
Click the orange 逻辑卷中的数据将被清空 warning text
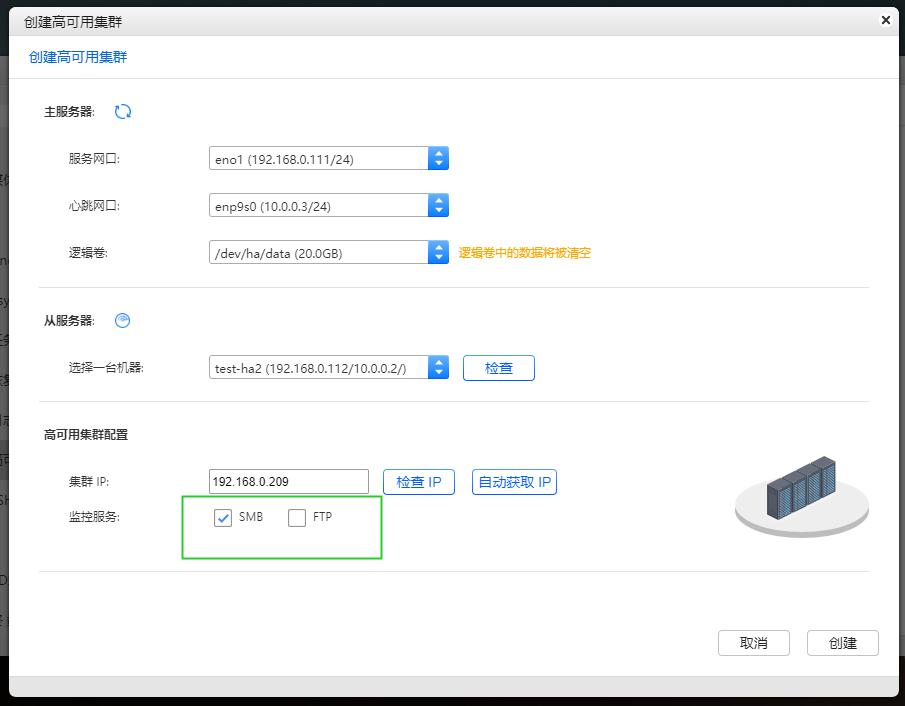(525, 253)
